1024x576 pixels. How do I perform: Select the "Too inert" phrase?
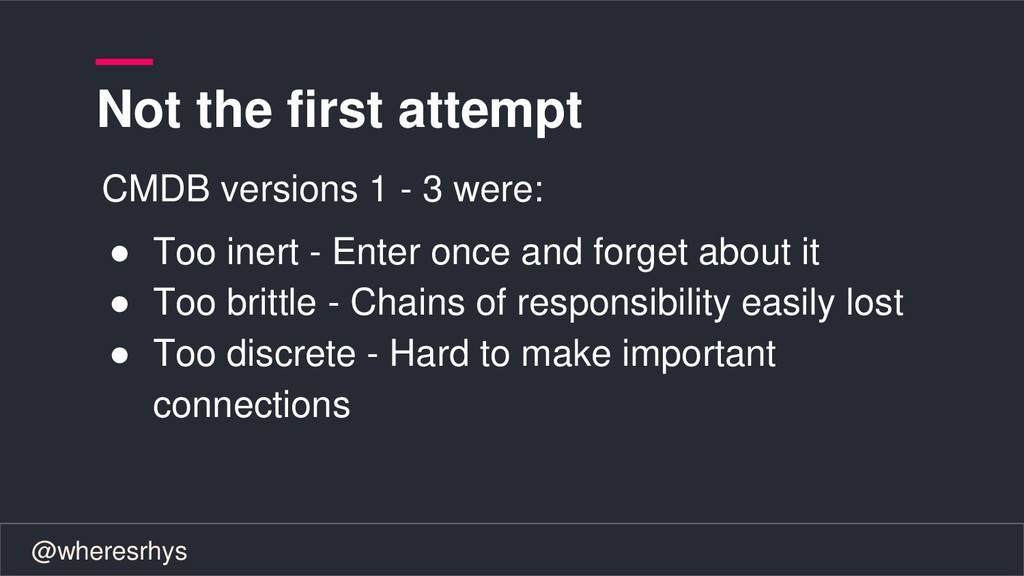(226, 252)
